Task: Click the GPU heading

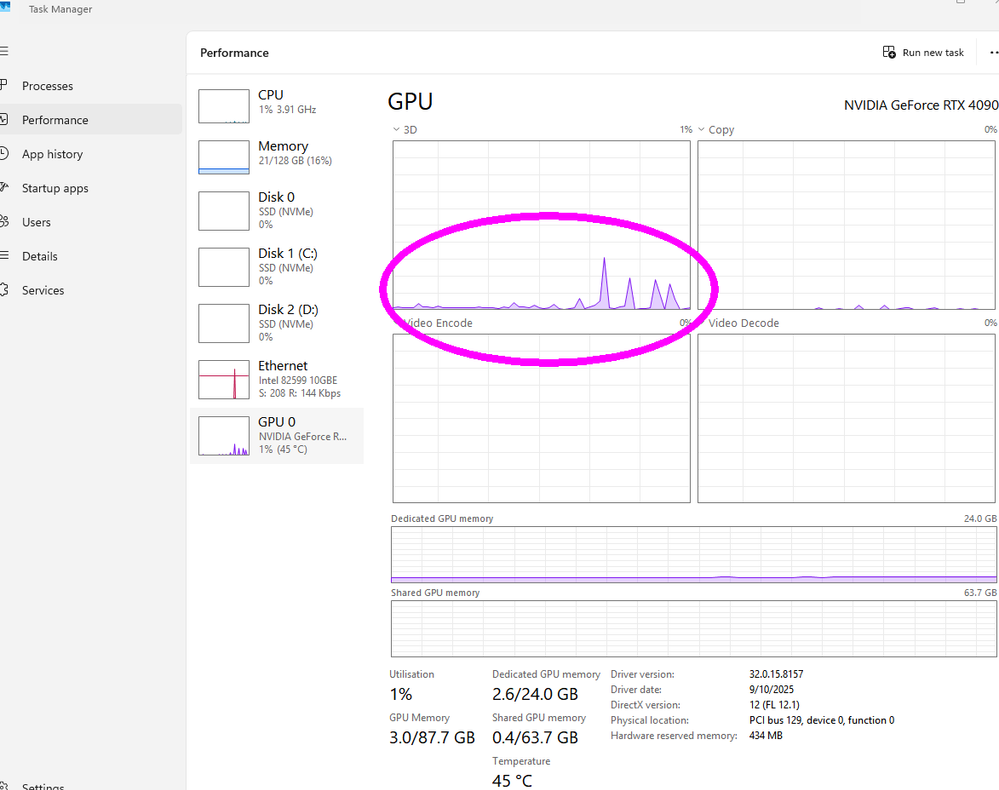Action: tap(410, 102)
